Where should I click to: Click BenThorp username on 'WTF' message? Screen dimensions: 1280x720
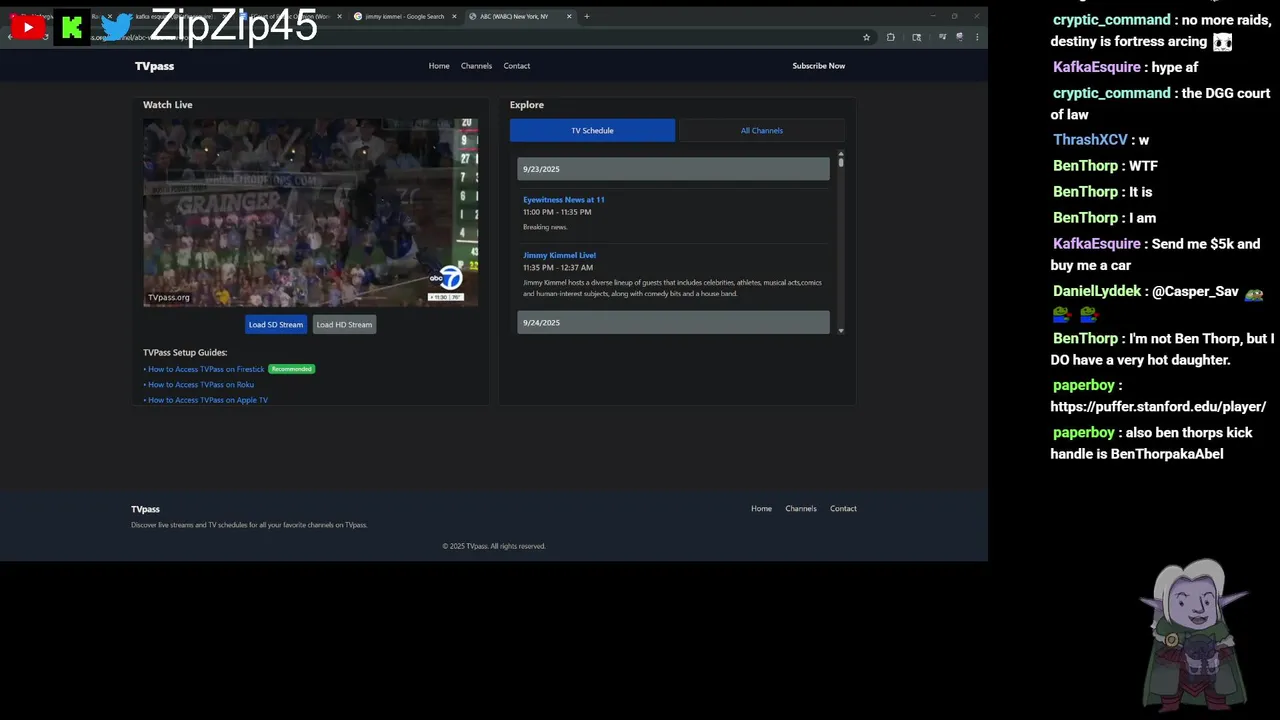coord(1085,166)
